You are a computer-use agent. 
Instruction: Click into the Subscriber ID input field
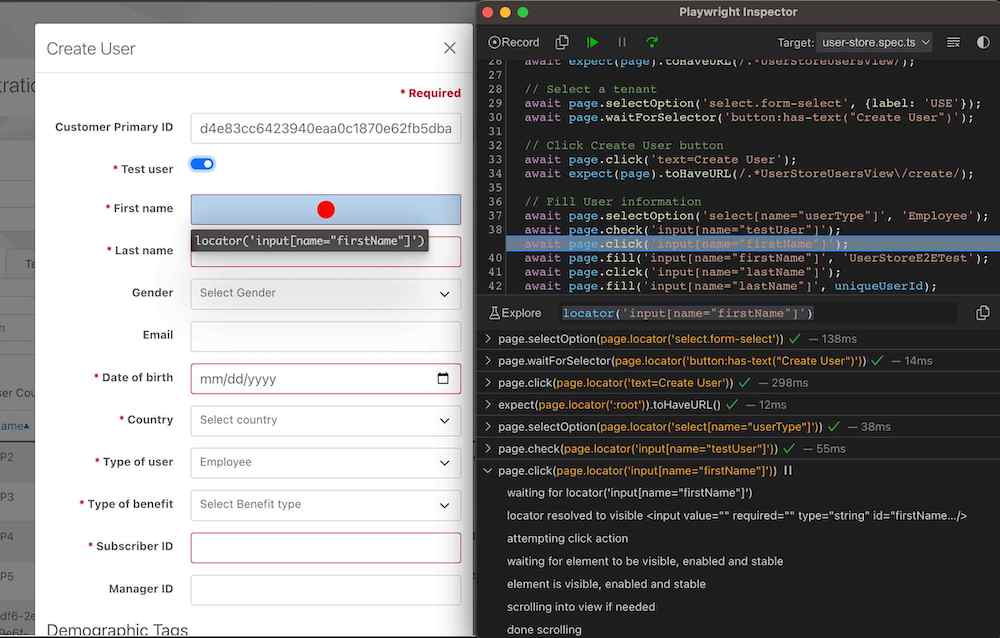(325, 547)
